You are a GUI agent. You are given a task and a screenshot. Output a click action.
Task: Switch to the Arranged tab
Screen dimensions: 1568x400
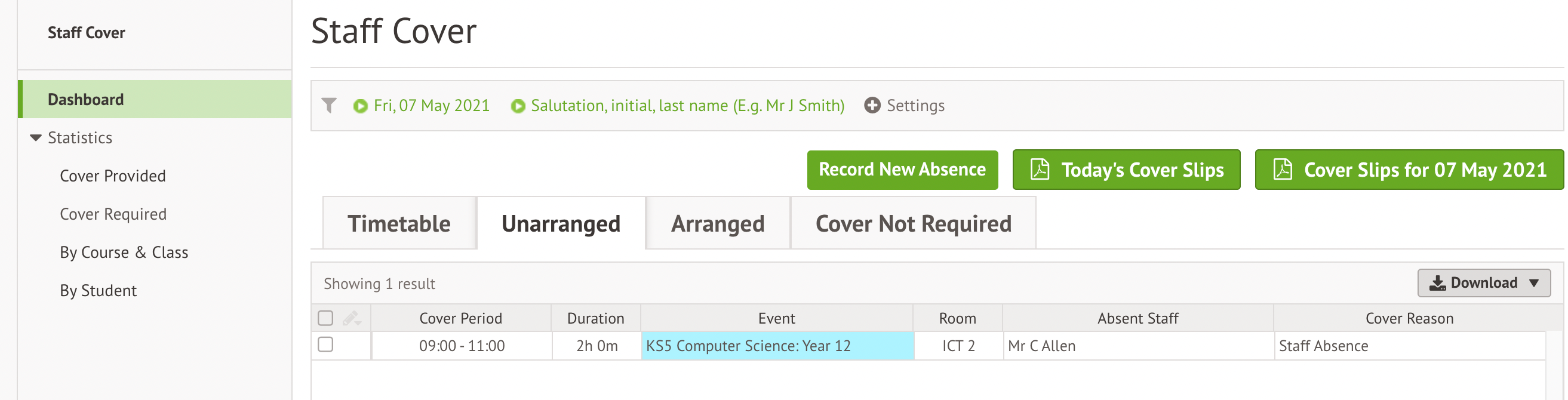[718, 223]
